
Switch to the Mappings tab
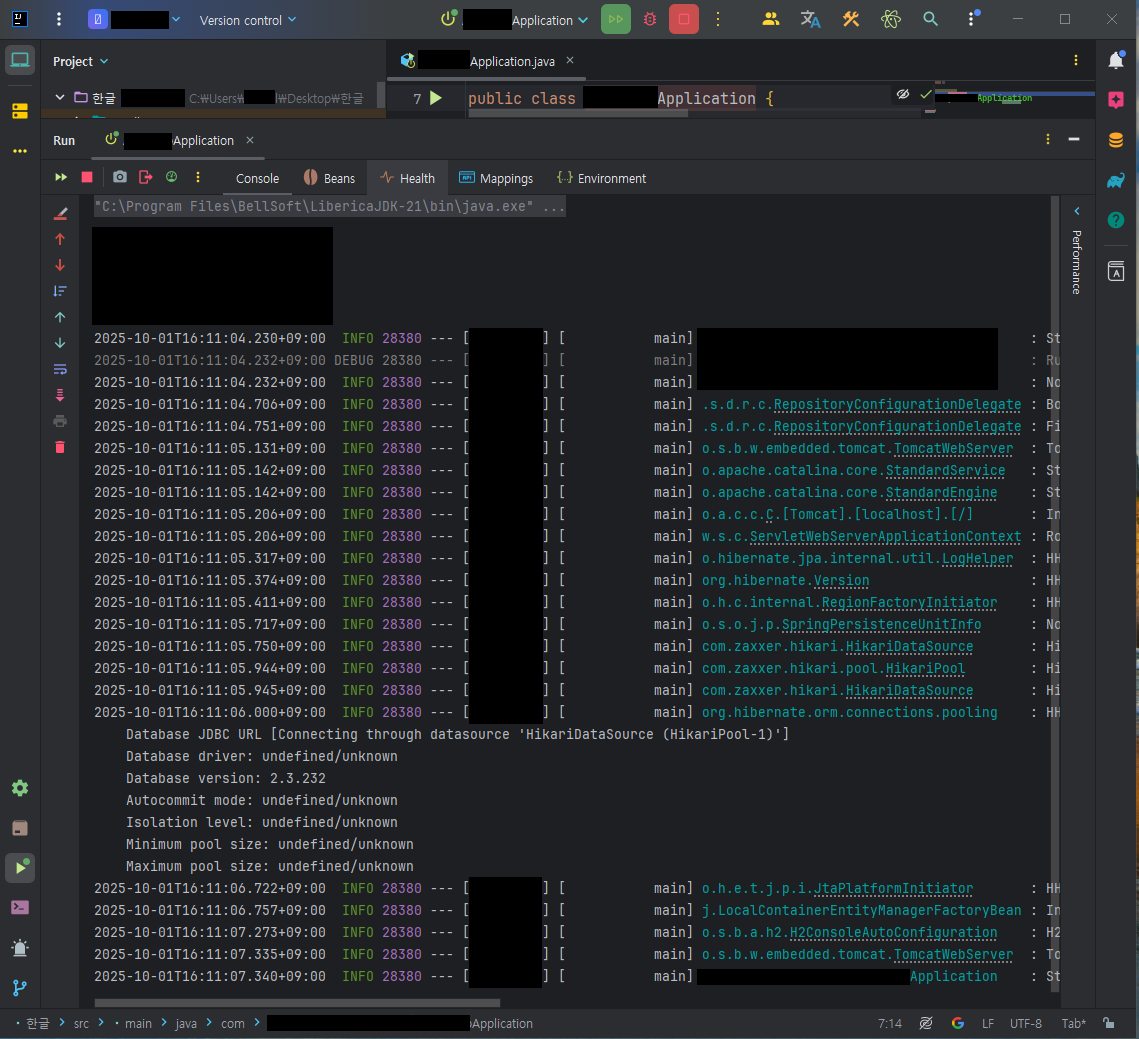pos(496,178)
